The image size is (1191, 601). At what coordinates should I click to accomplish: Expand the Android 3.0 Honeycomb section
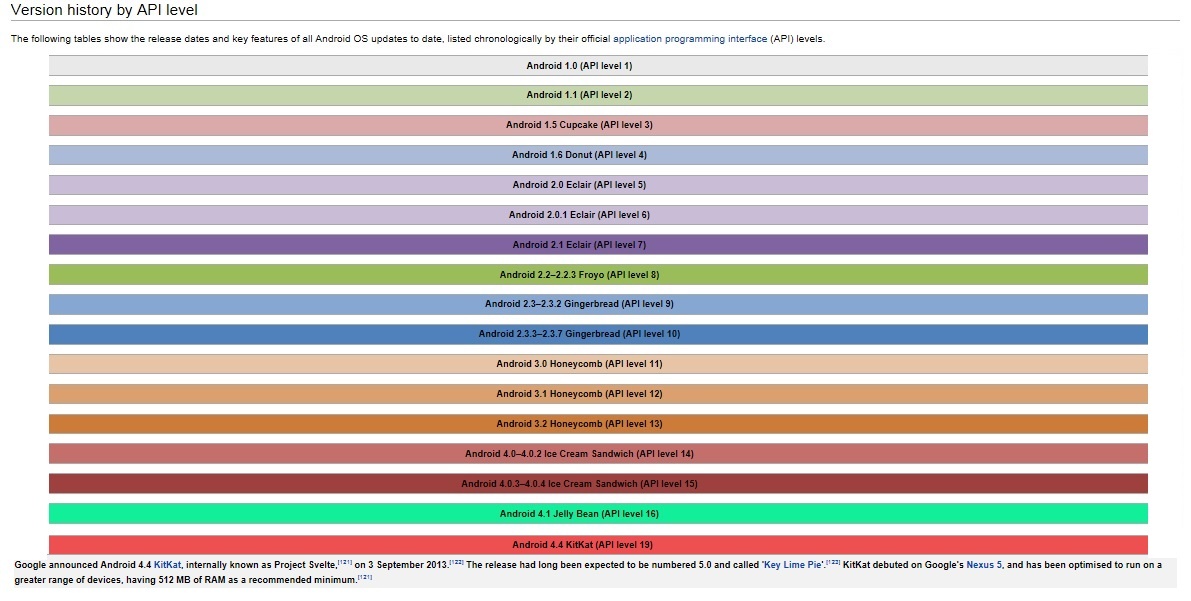point(596,363)
